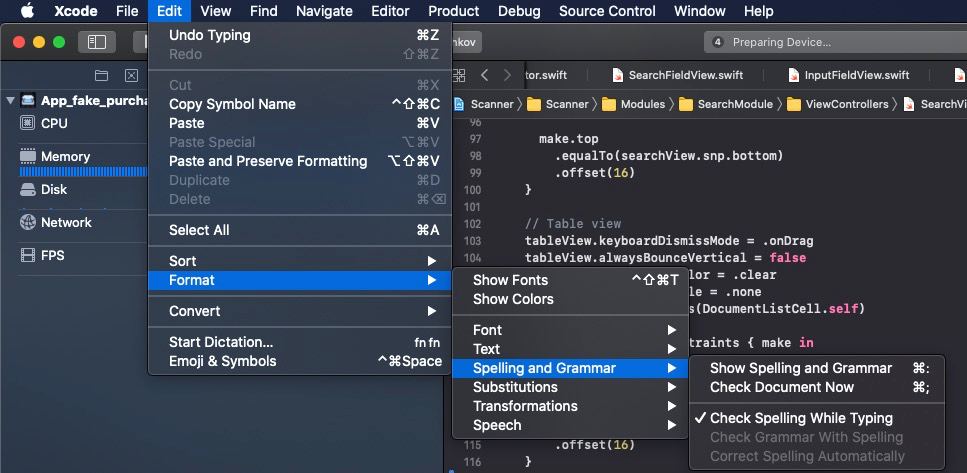Screen dimensions: 967x473
Task: Expand the Sort submenu
Action: [300, 261]
